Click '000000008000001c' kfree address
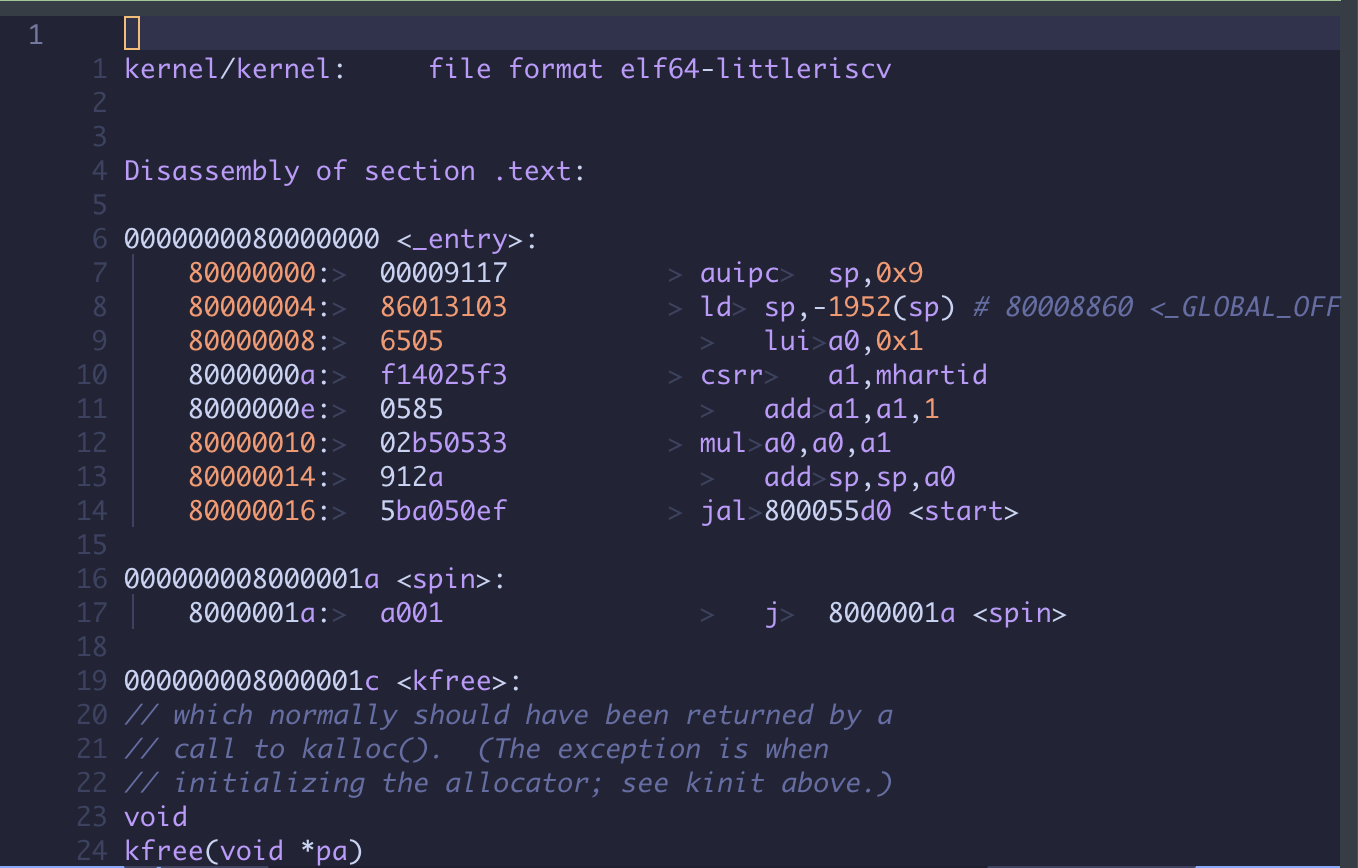 tap(252, 681)
